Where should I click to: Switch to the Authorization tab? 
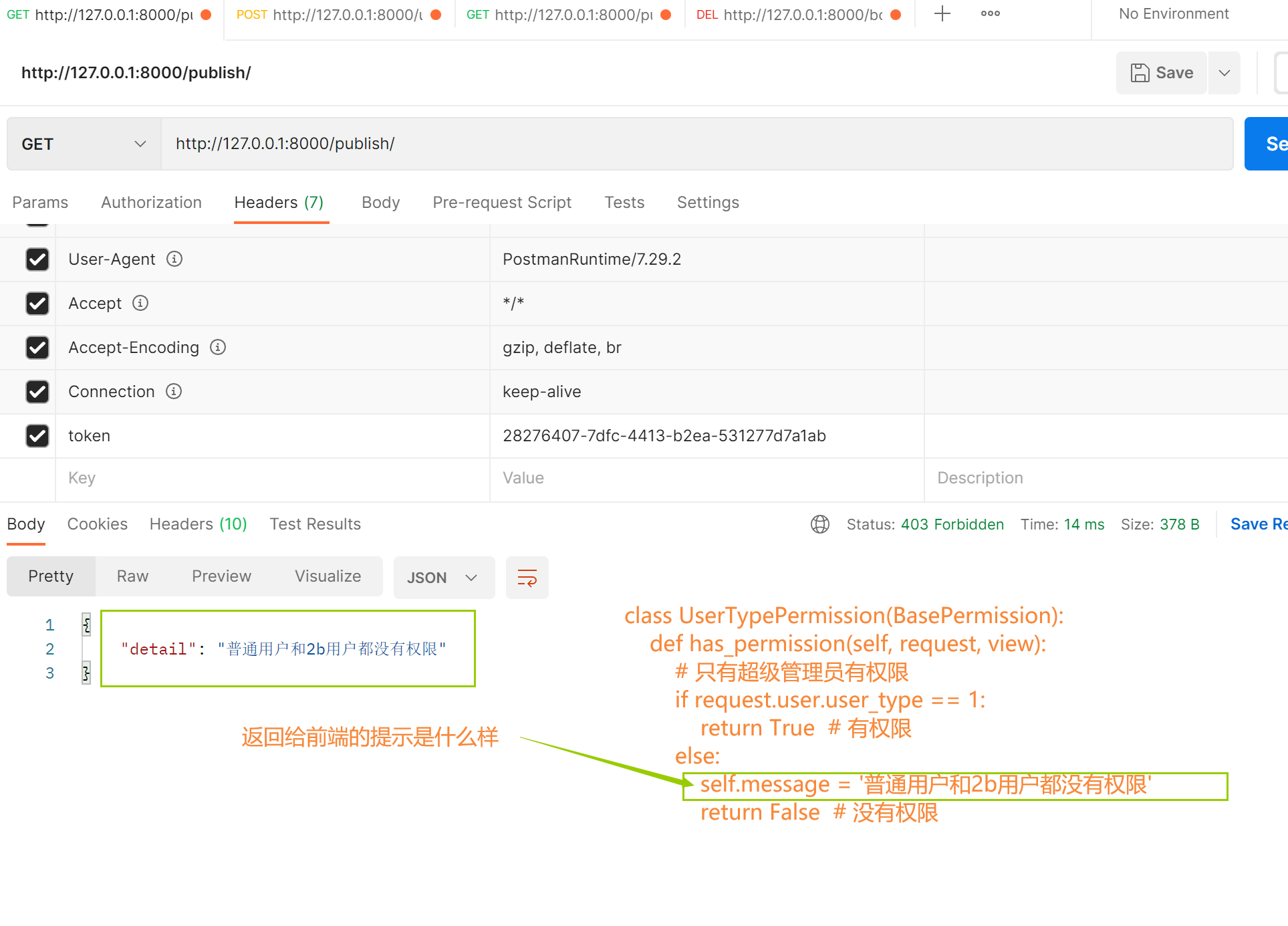151,203
